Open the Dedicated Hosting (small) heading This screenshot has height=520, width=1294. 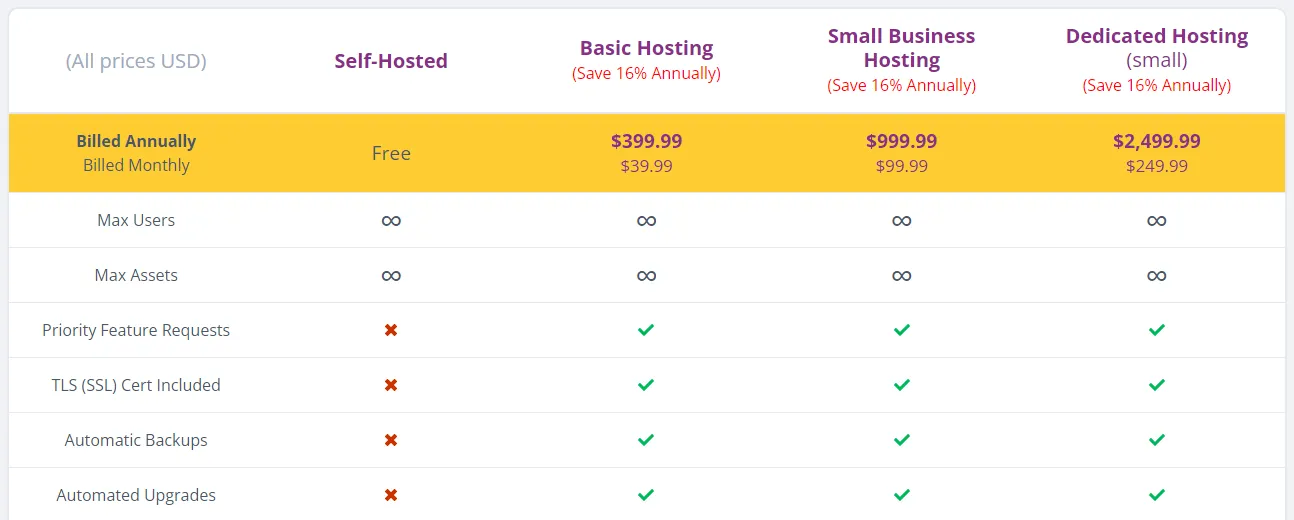pyautogui.click(x=1157, y=48)
